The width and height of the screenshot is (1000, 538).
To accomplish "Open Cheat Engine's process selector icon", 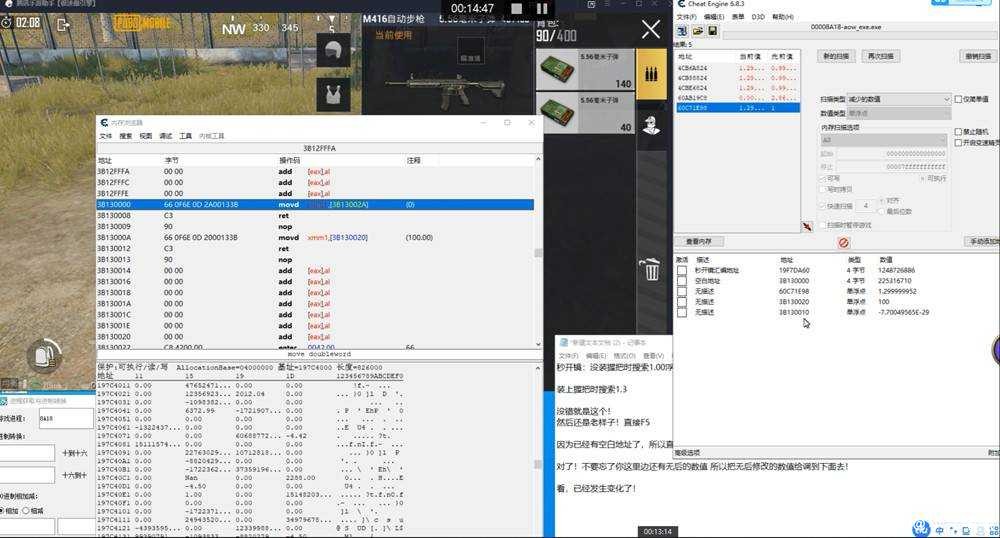I will click(682, 31).
